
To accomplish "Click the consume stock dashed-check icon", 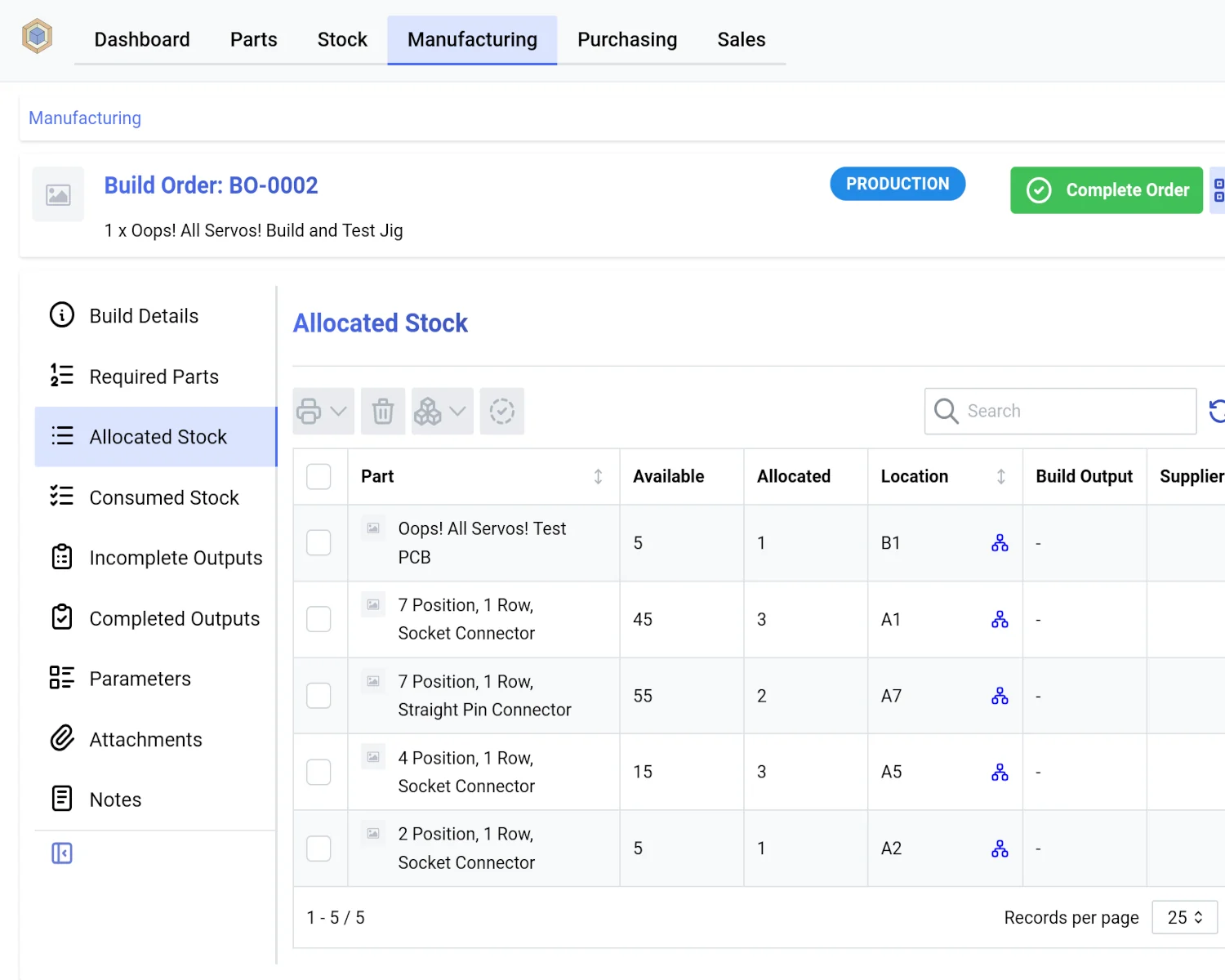I will (502, 411).
